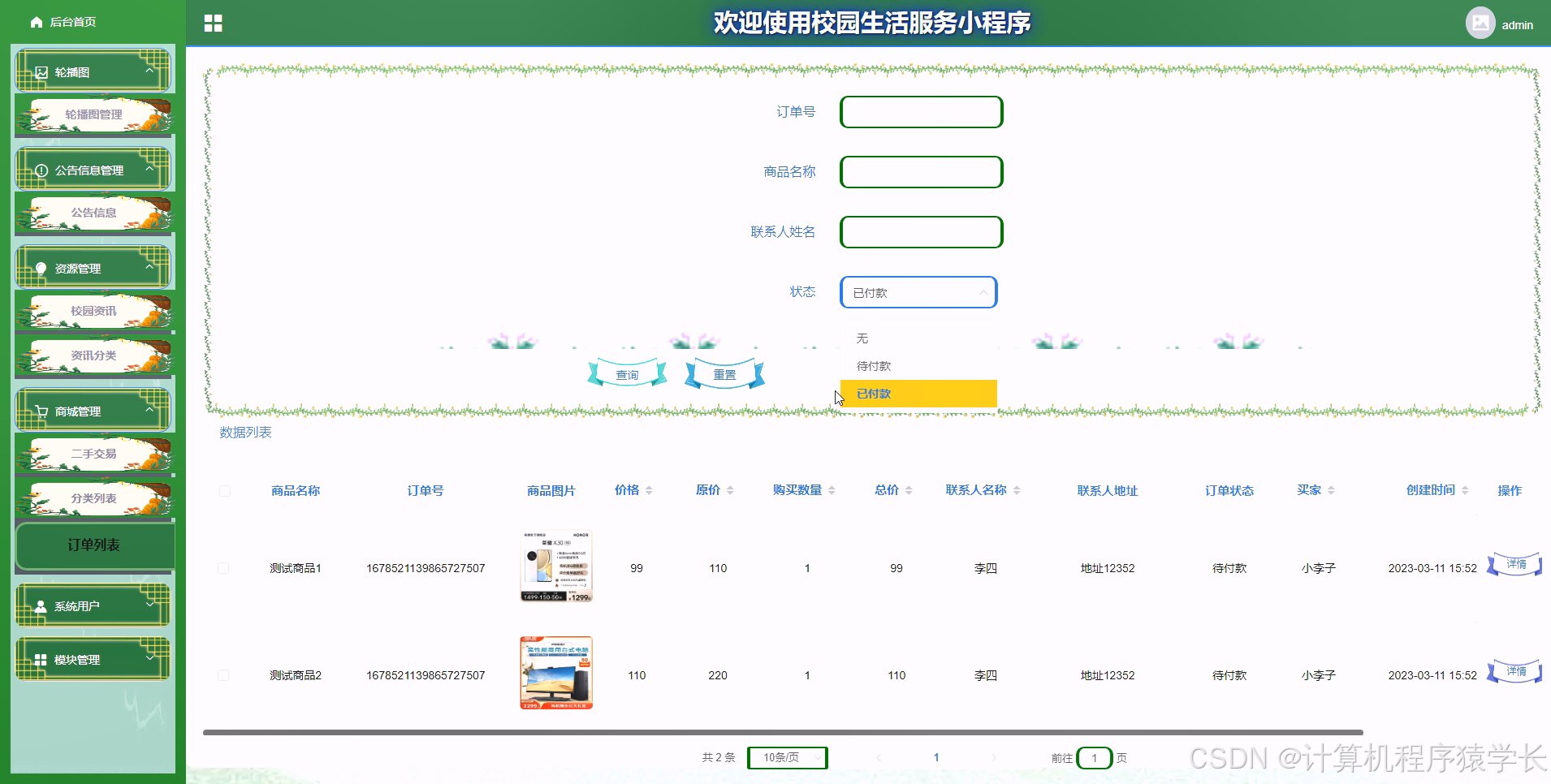Image resolution: width=1551 pixels, height=784 pixels.
Task: Open the 10条/页 page size dropdown
Action: coord(787,757)
